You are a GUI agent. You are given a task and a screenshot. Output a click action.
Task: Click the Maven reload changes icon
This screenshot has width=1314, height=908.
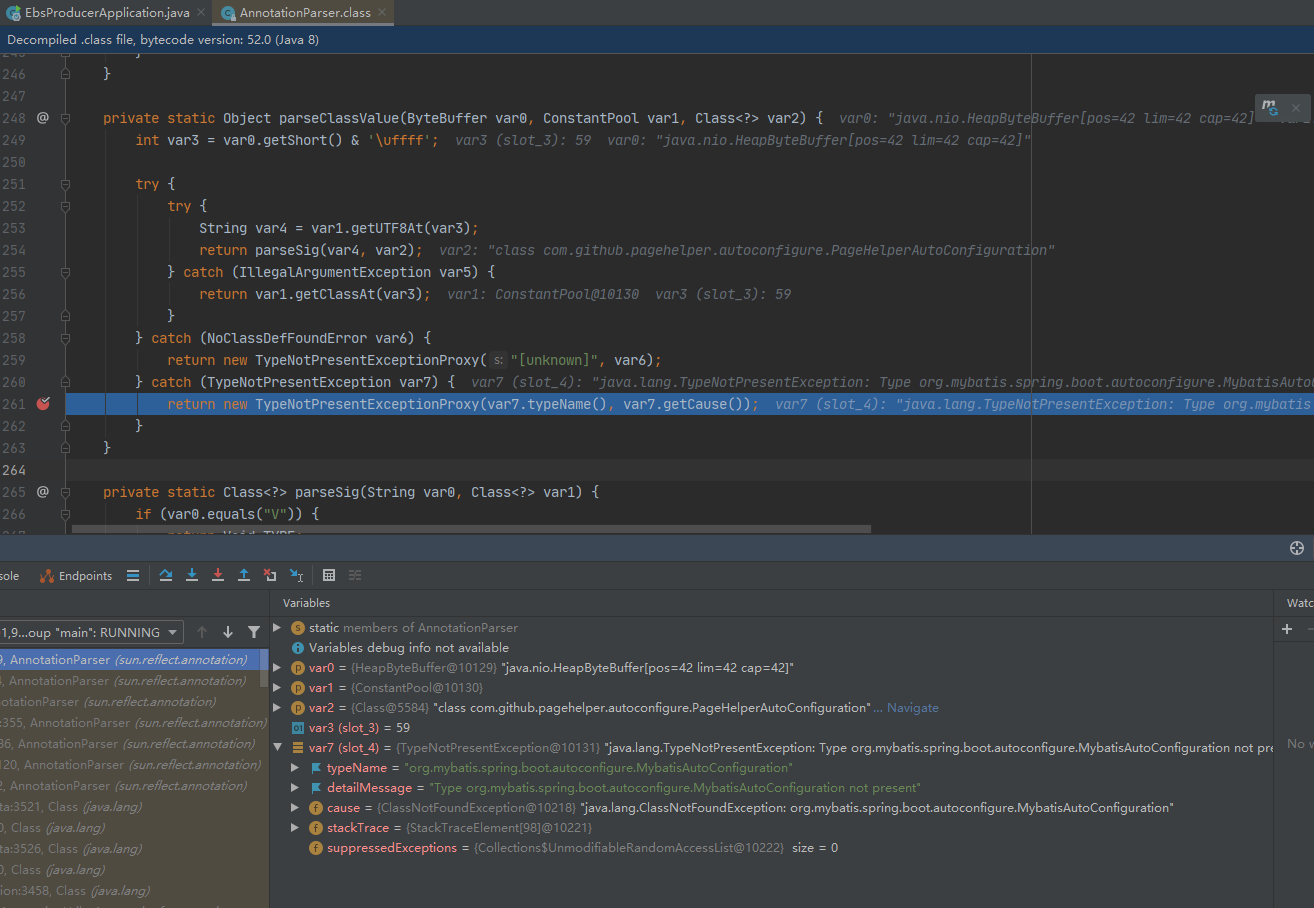tap(1270, 106)
